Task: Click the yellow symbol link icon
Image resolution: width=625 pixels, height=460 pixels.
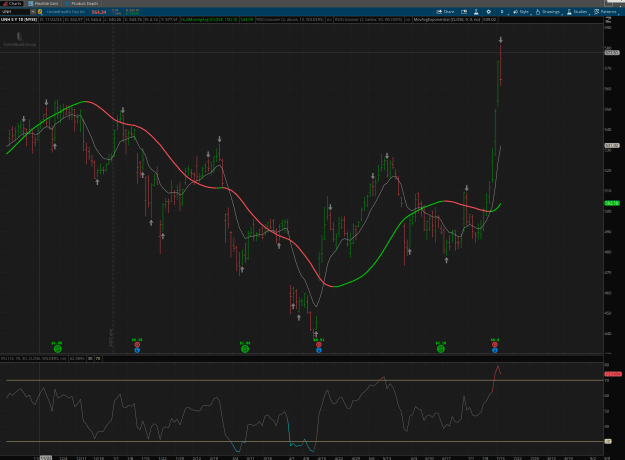Action: (x=40, y=12)
